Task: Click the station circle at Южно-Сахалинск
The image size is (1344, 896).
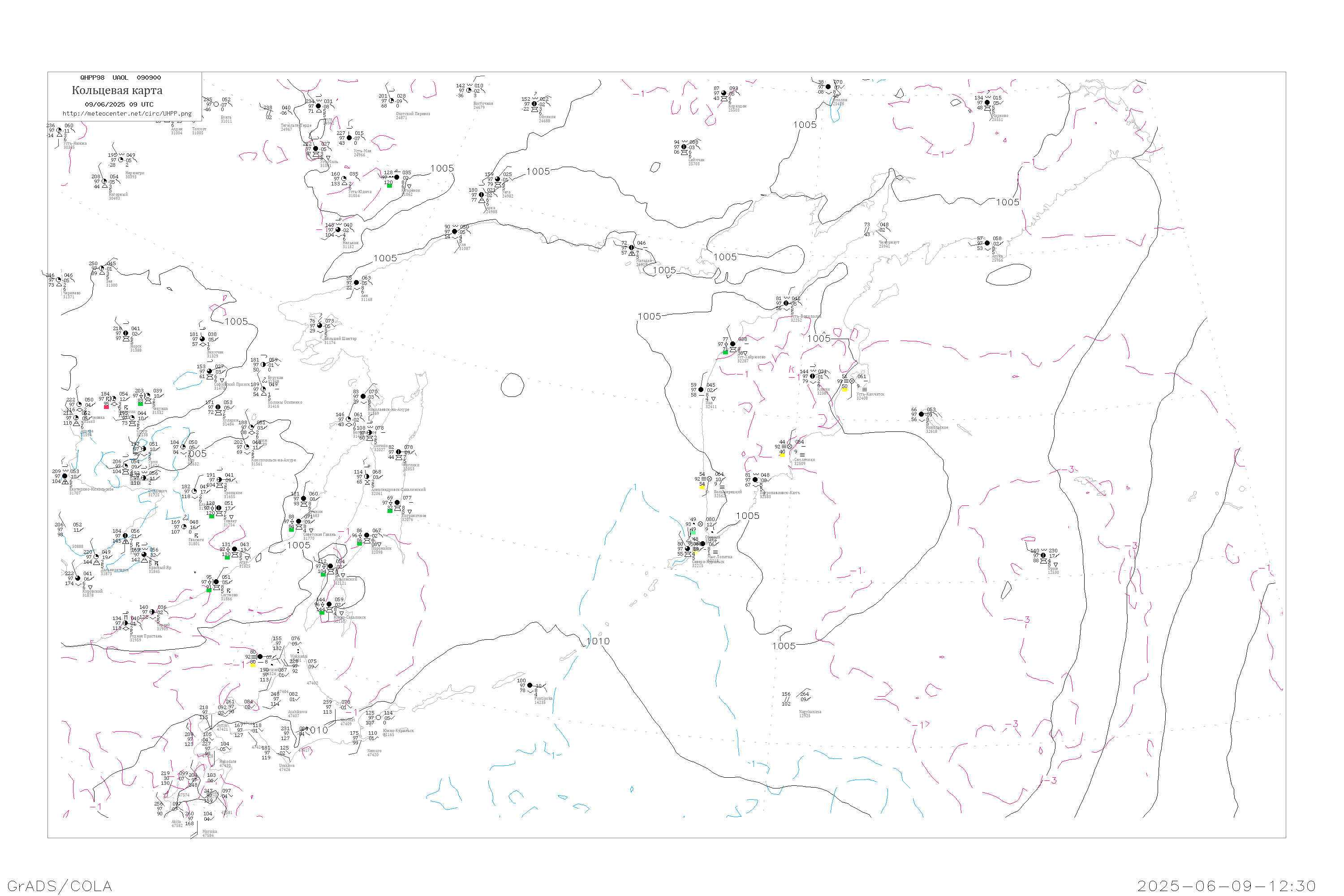Action: [x=328, y=604]
